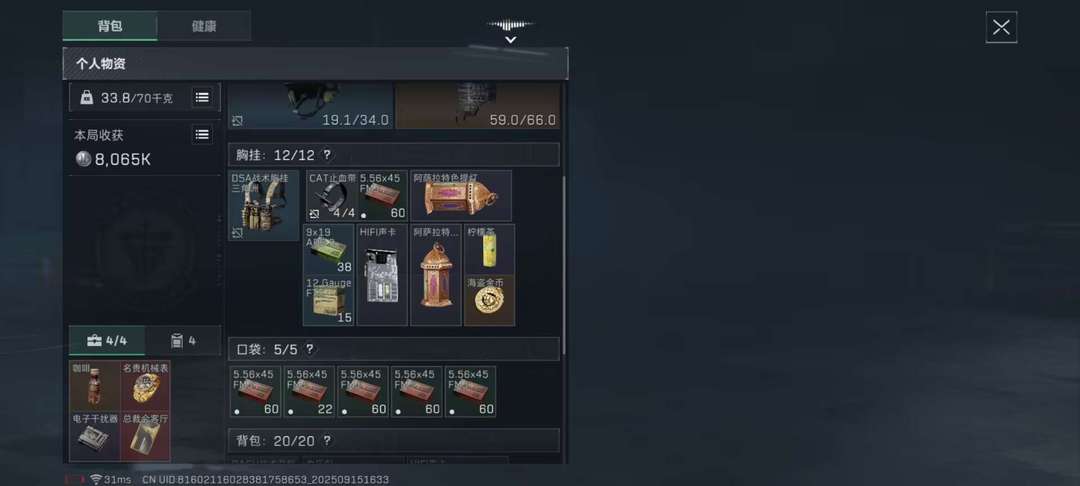Tap the DSA tactical chest rig icon
The height and width of the screenshot is (486, 1080).
click(264, 205)
